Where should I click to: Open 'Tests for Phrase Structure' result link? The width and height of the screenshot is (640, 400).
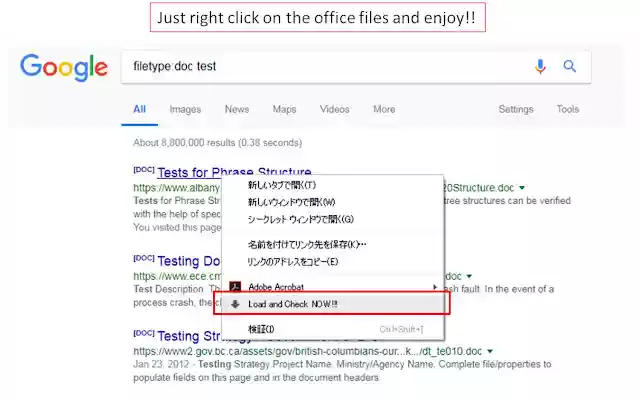[x=234, y=172]
